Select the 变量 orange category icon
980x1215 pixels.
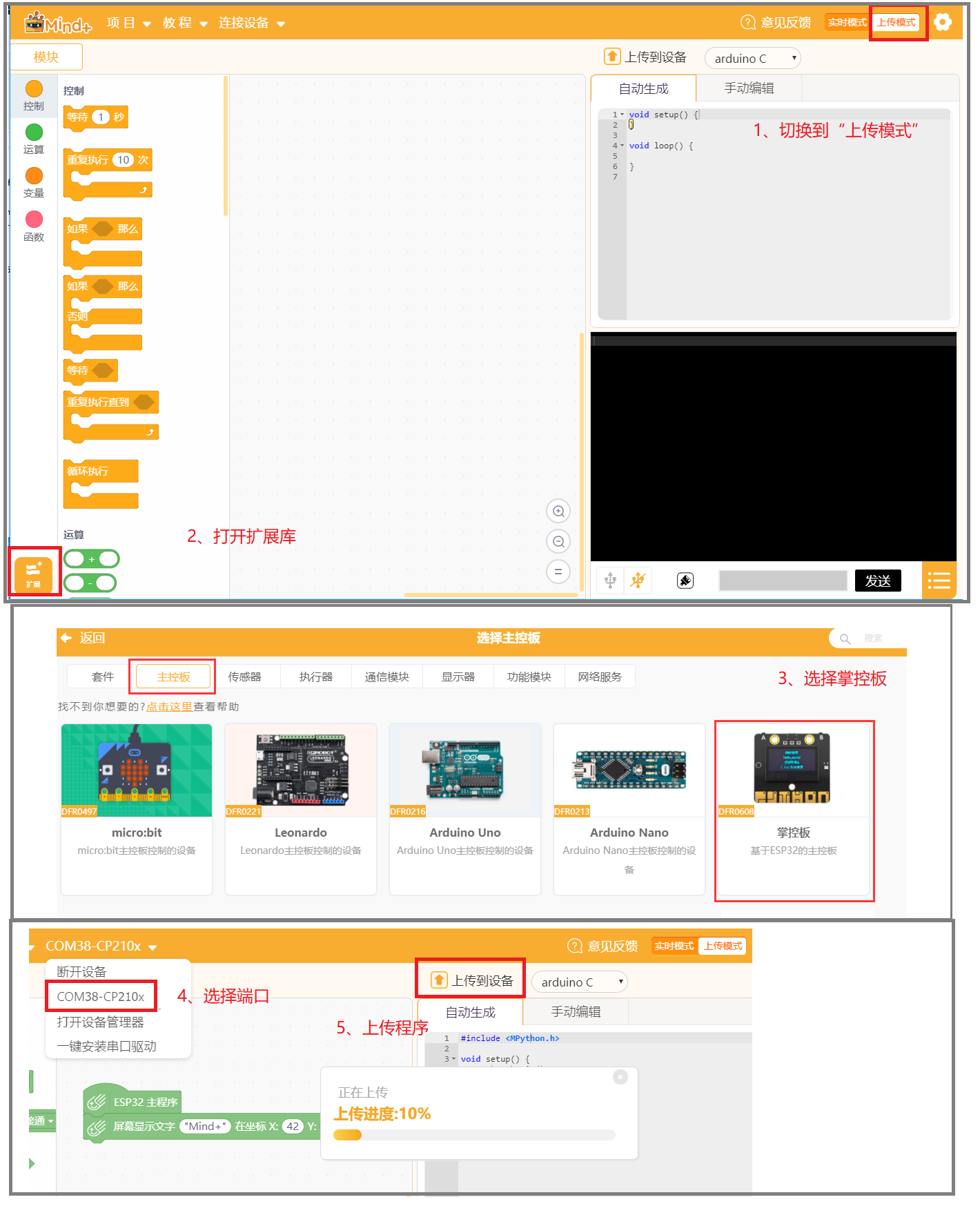coord(34,175)
